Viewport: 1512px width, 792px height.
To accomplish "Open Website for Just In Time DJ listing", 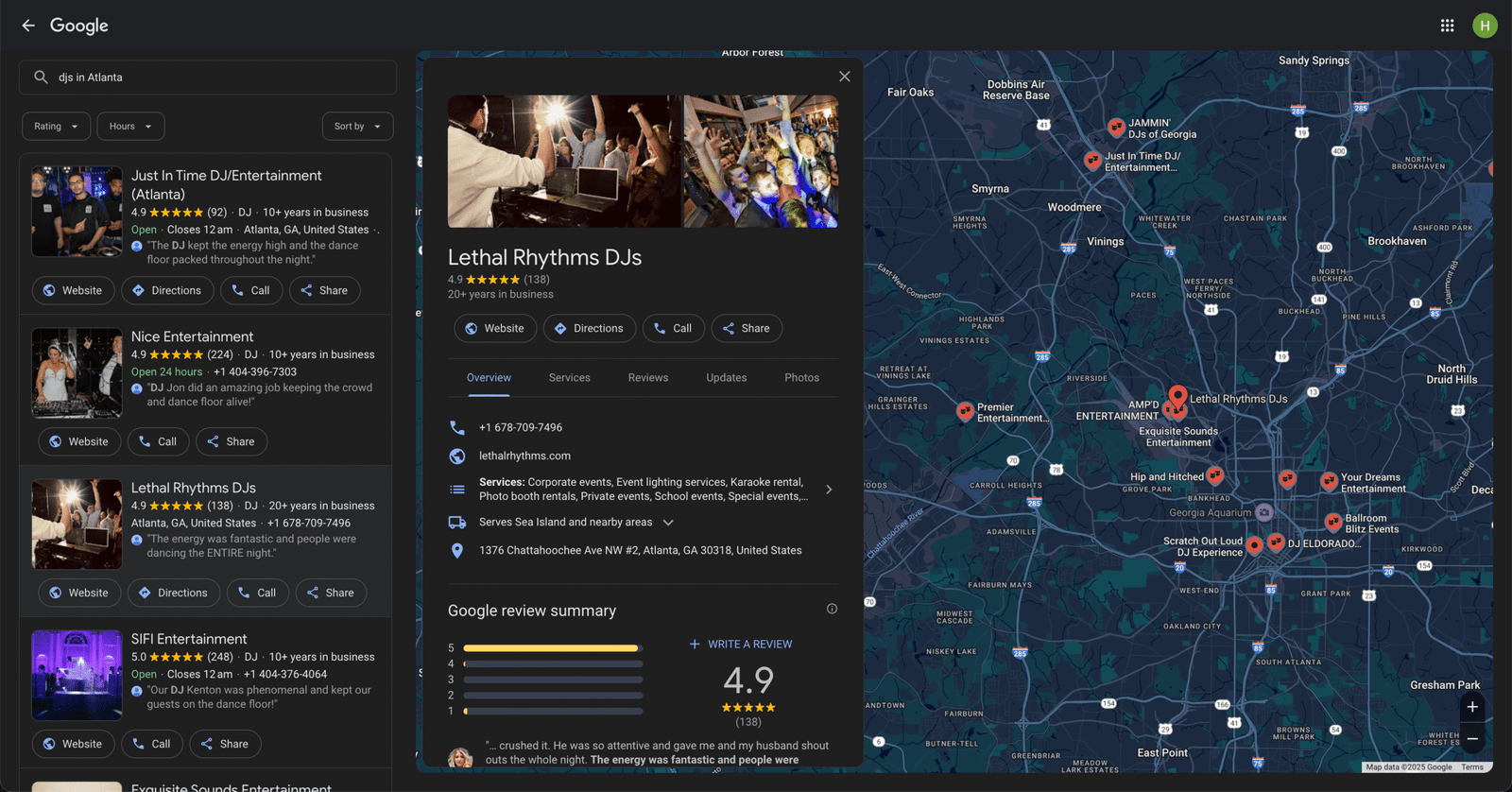I will [74, 290].
